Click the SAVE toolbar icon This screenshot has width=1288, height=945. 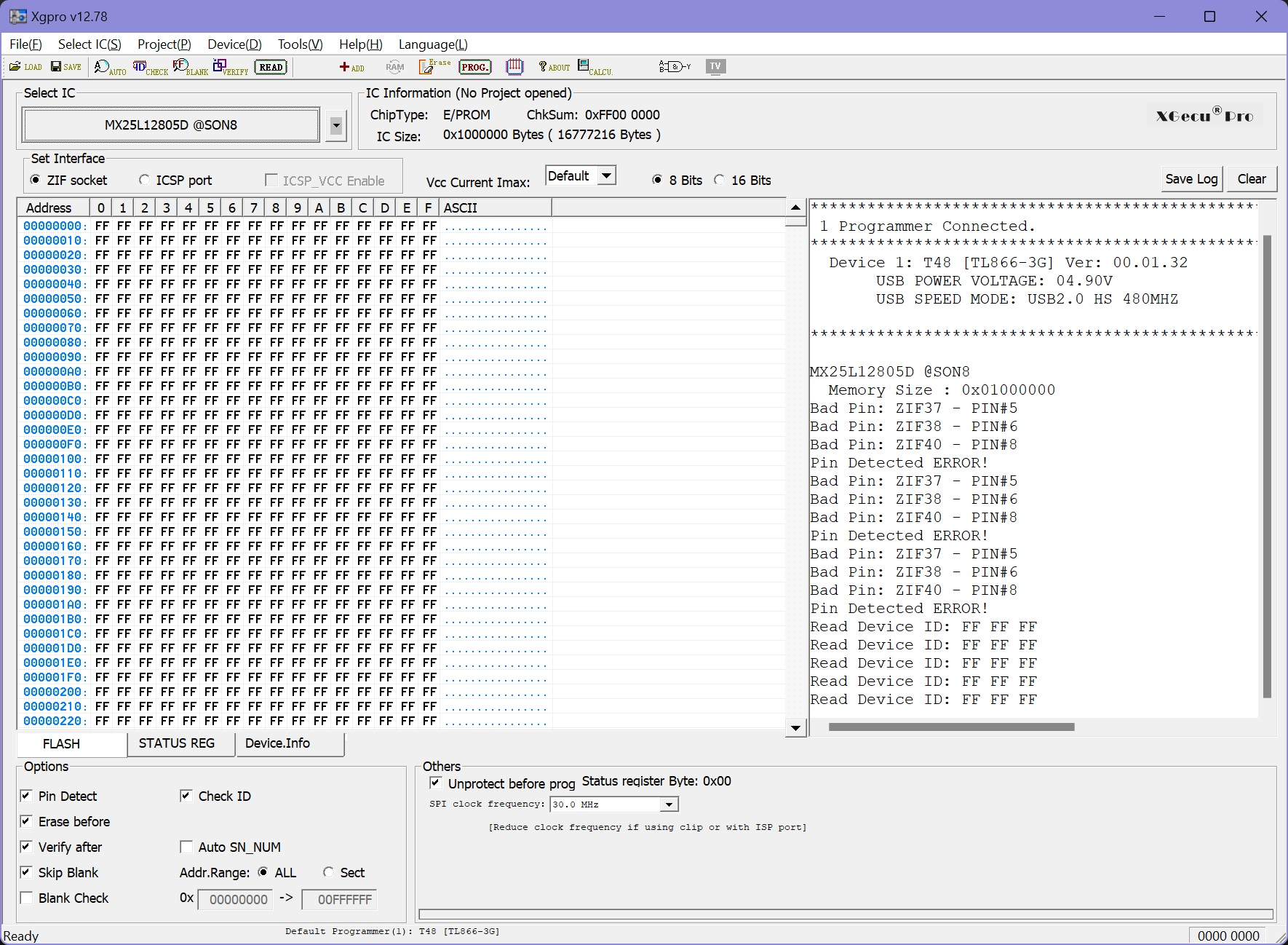(x=66, y=67)
